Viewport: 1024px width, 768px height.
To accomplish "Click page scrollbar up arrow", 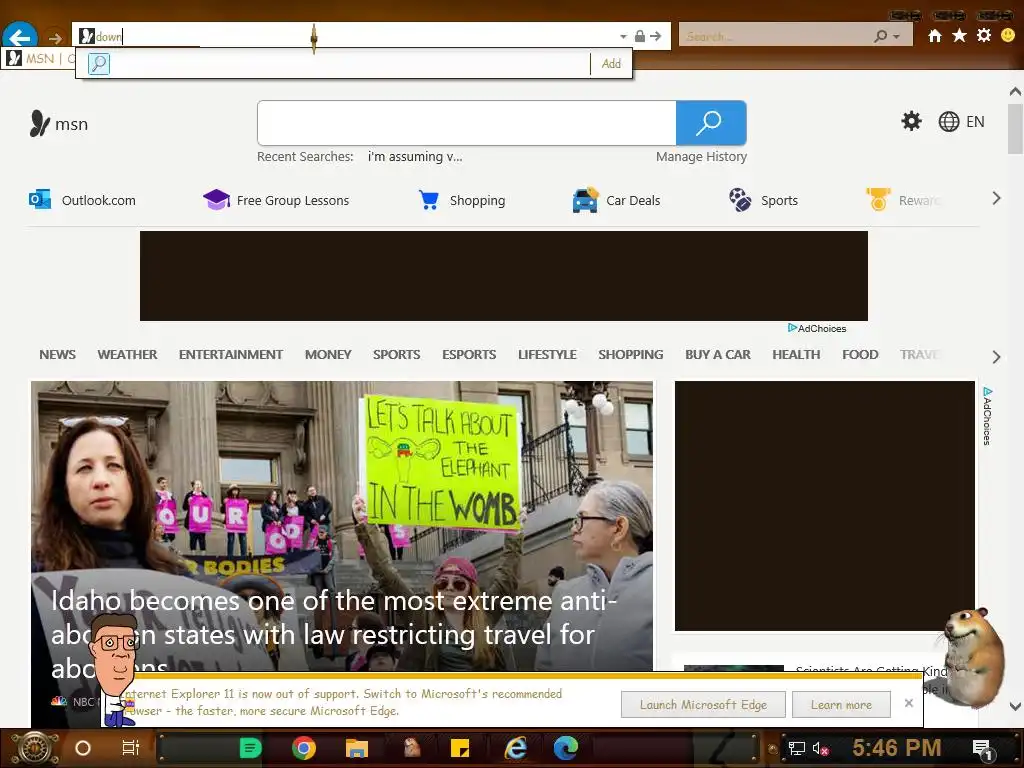I will point(1015,91).
